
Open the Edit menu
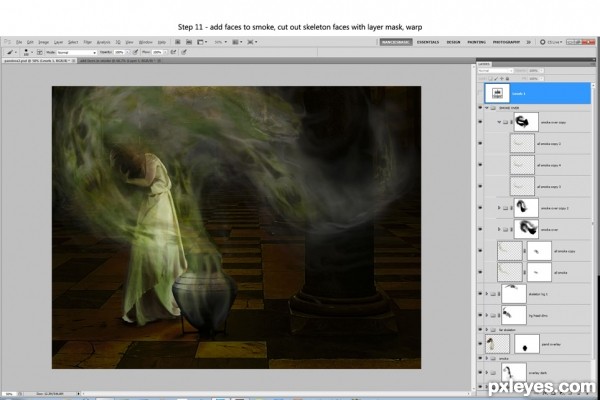[30, 42]
